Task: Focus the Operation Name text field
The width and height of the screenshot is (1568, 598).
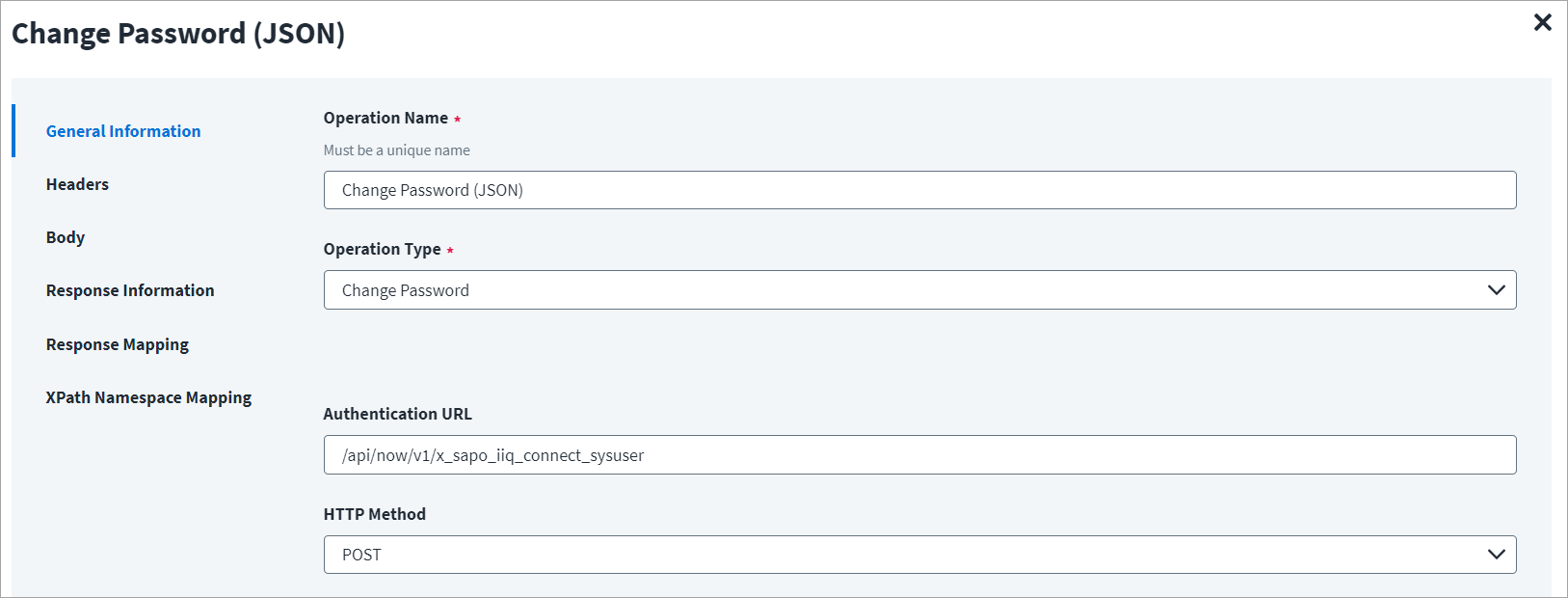Action: click(x=919, y=190)
